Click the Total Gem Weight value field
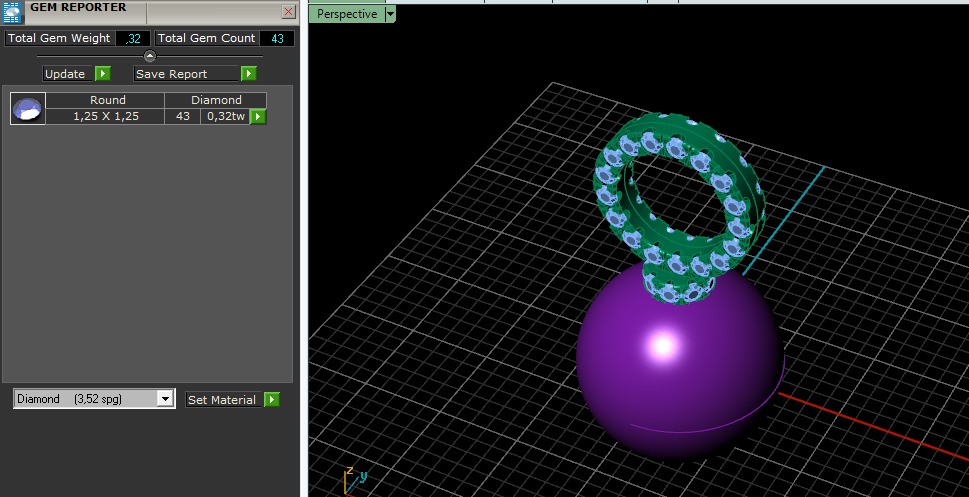The image size is (969, 497). pyautogui.click(x=133, y=38)
